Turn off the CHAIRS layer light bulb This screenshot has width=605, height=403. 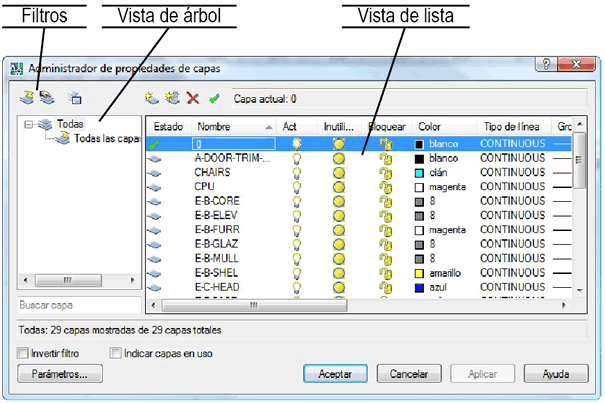[296, 173]
